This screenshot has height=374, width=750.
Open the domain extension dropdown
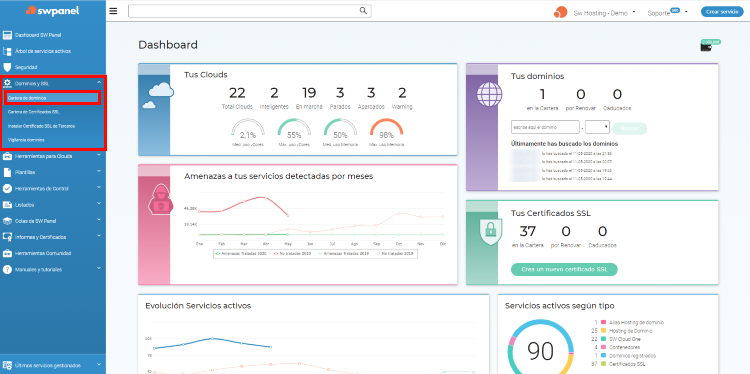(x=597, y=127)
